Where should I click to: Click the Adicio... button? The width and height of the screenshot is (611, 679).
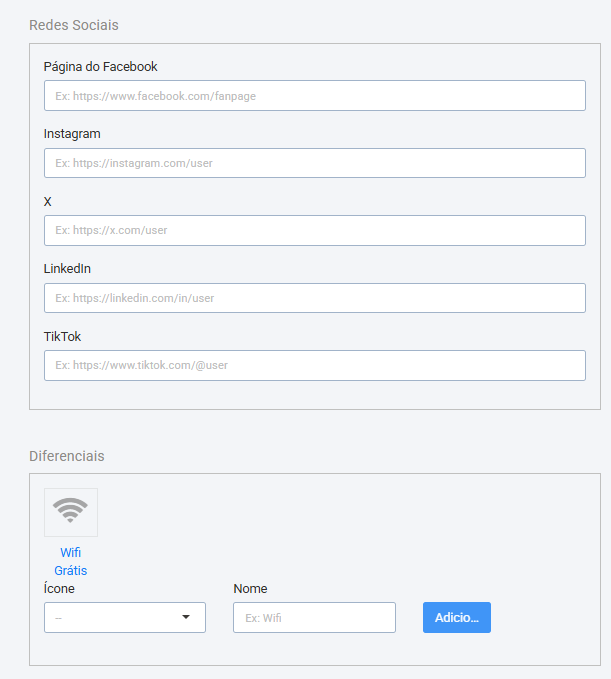click(x=457, y=617)
